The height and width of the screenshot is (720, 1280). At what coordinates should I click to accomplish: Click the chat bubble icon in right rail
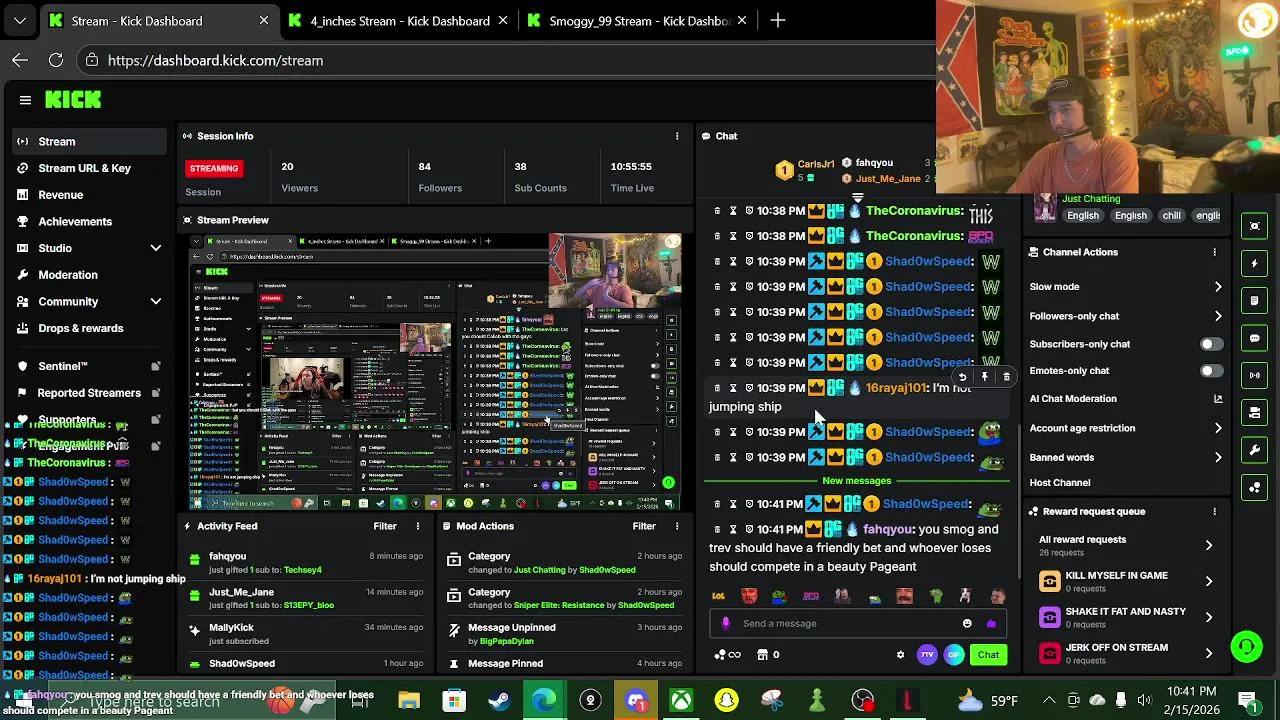coord(1255,338)
